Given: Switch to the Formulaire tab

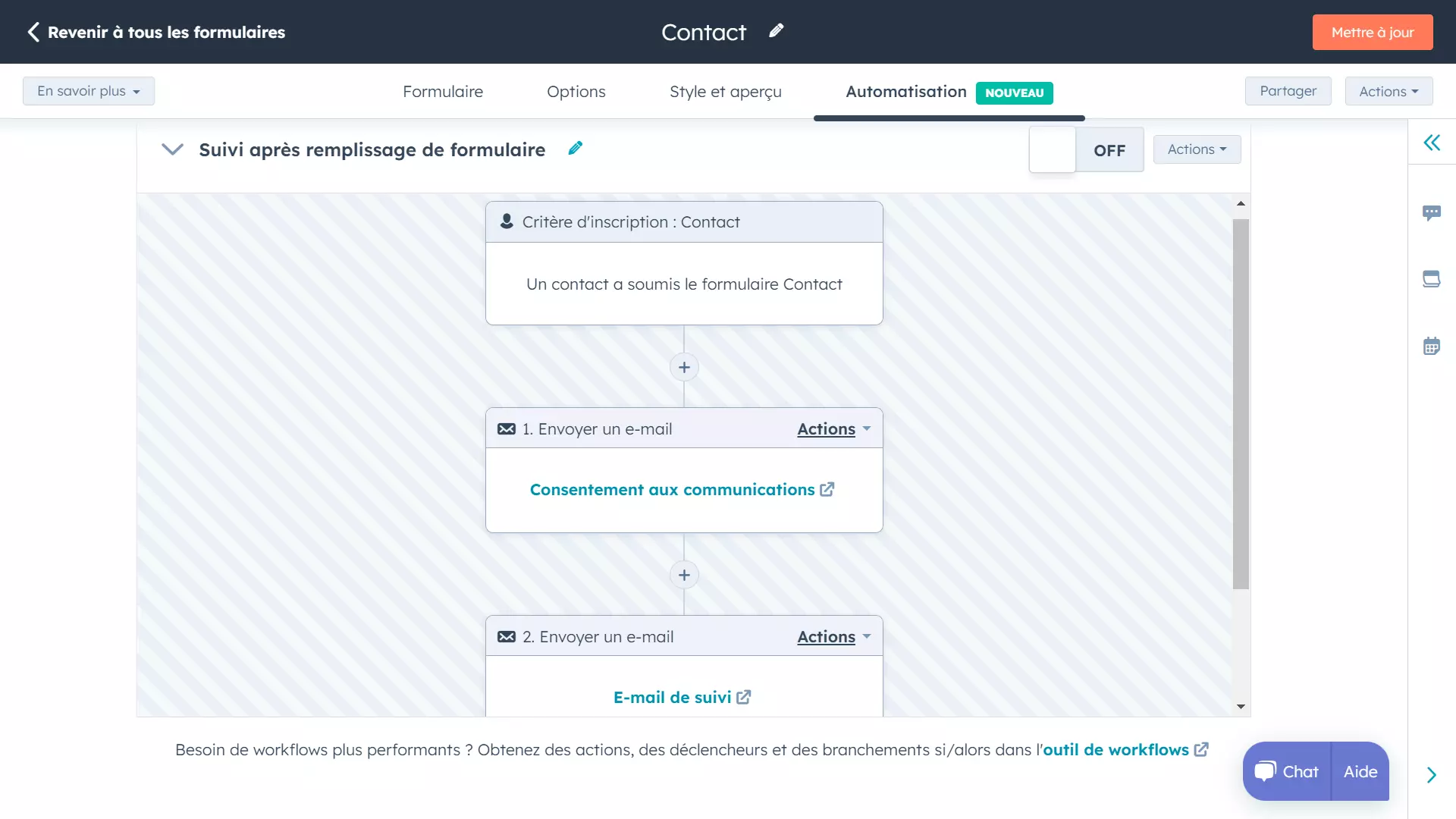Looking at the screenshot, I should [x=443, y=92].
